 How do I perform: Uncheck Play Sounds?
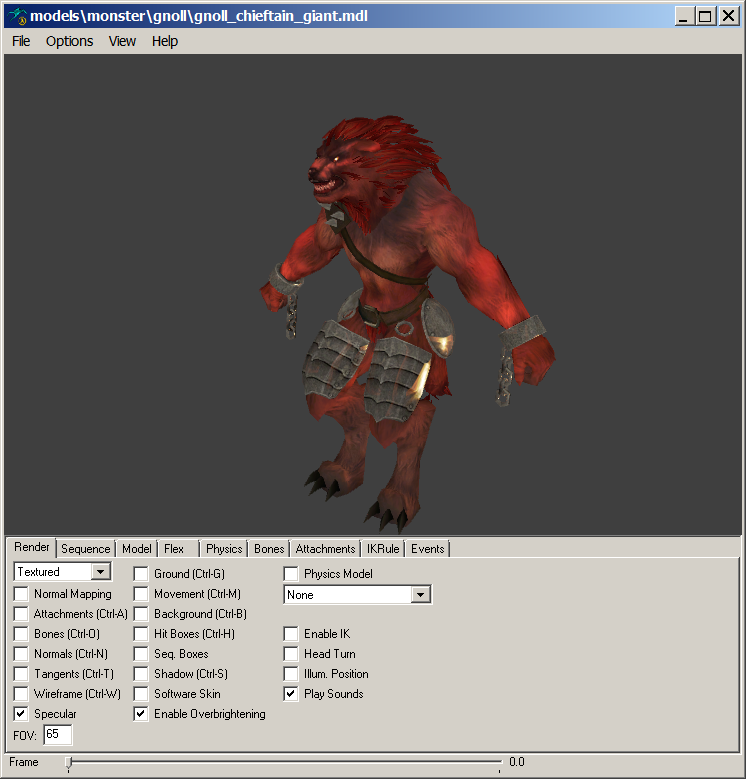coord(291,694)
